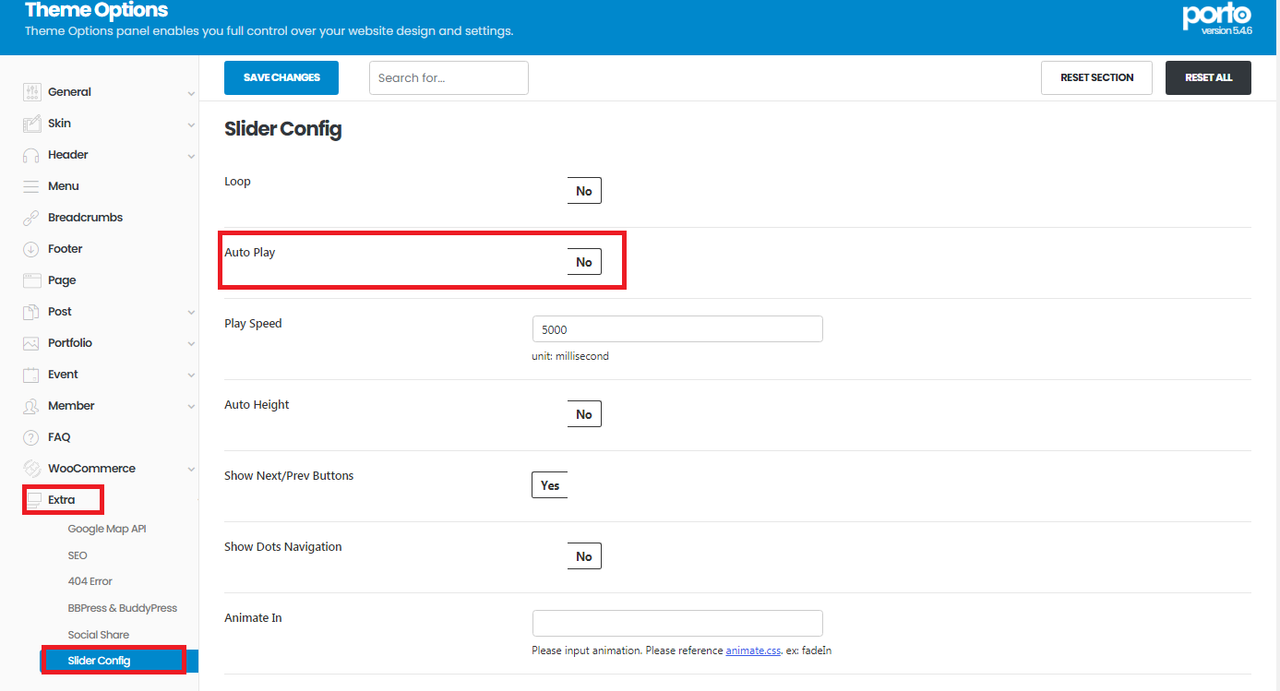Image resolution: width=1280 pixels, height=691 pixels.
Task: Expand the Portfolio section chevron
Action: coord(191,344)
